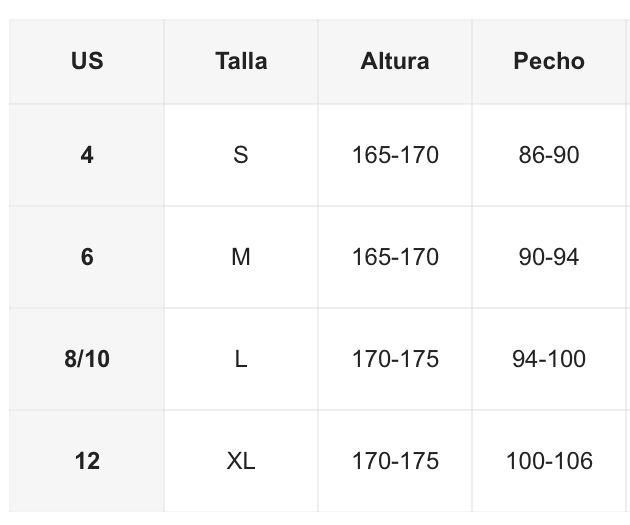Click the US column header

click(87, 61)
